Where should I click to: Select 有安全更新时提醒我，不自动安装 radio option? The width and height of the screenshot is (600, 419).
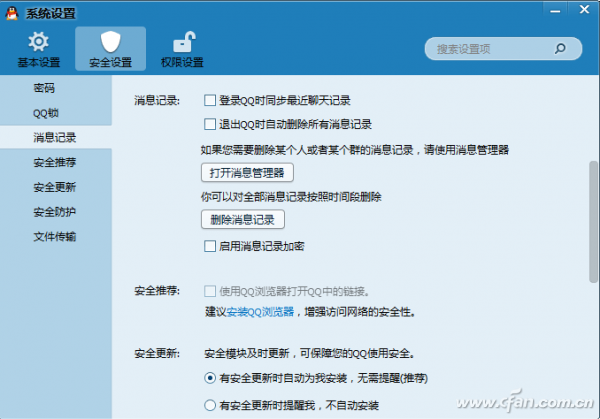[210, 405]
